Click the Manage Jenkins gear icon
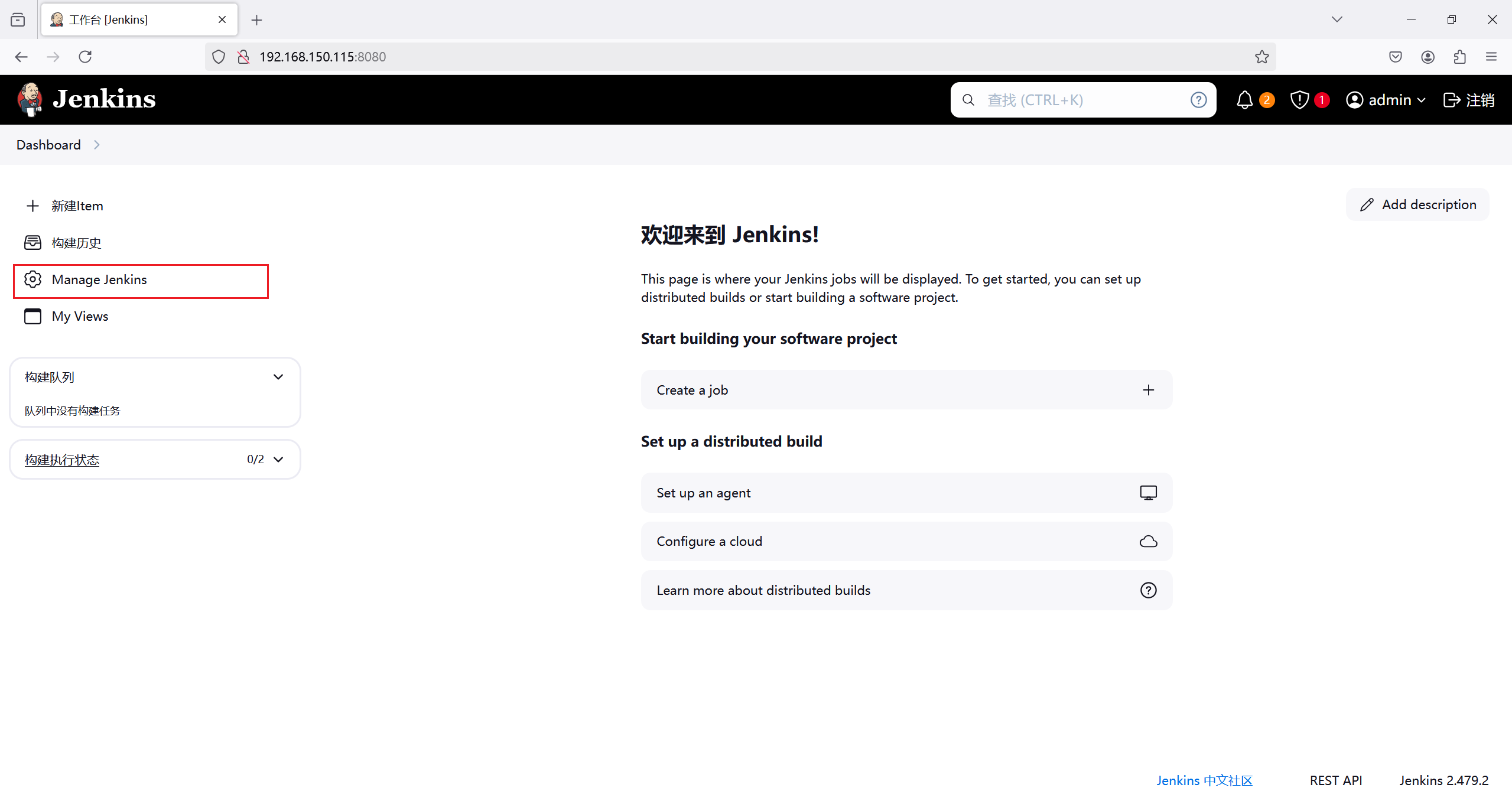Viewport: 1512px width, 807px height. point(32,279)
